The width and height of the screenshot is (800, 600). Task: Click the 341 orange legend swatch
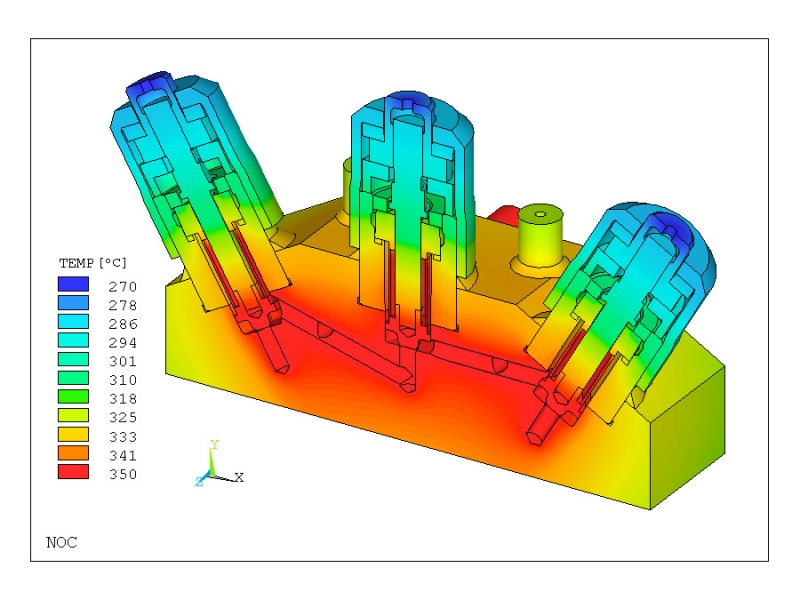(x=73, y=453)
